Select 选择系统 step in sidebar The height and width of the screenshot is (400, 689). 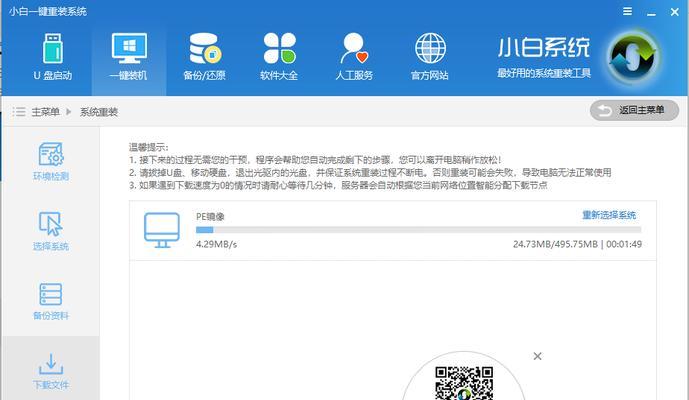coord(51,231)
